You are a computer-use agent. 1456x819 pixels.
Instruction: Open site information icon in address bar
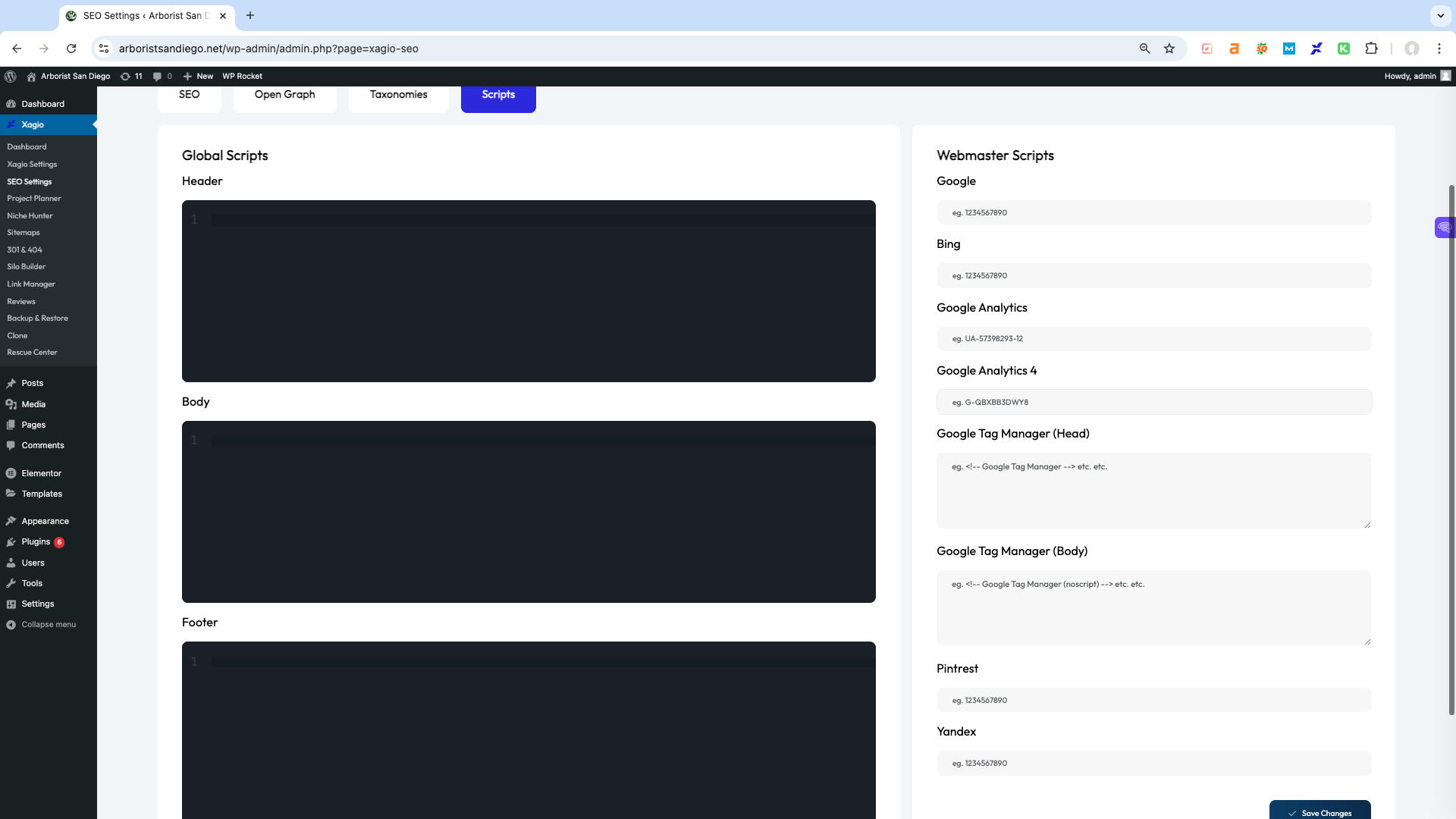(x=104, y=49)
